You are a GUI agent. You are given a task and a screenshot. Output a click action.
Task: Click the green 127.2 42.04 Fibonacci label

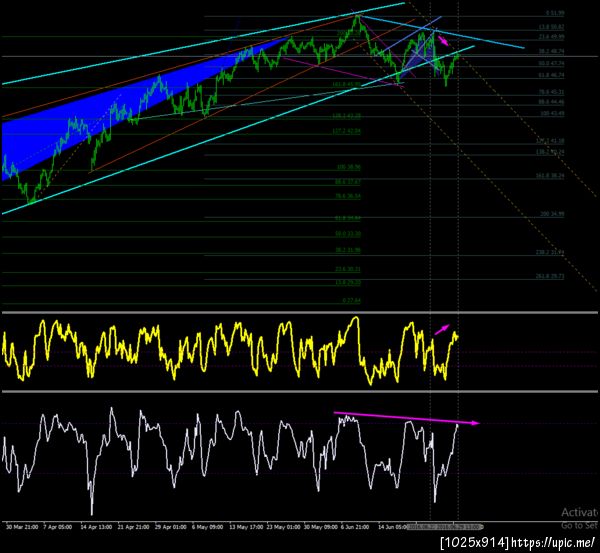coord(347,131)
